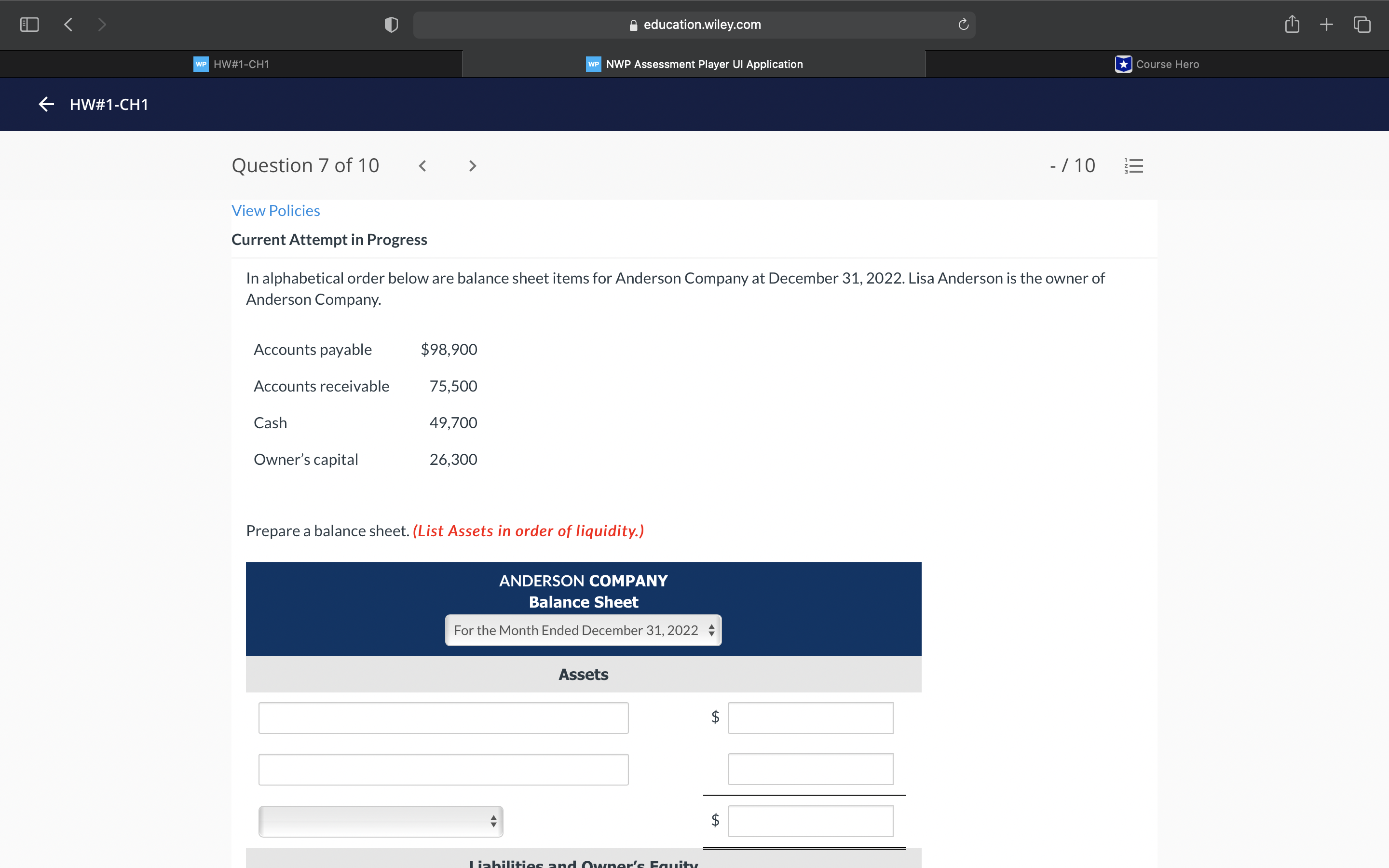The width and height of the screenshot is (1389, 868).
Task: Open the balance sheet date dropdown
Action: point(583,630)
